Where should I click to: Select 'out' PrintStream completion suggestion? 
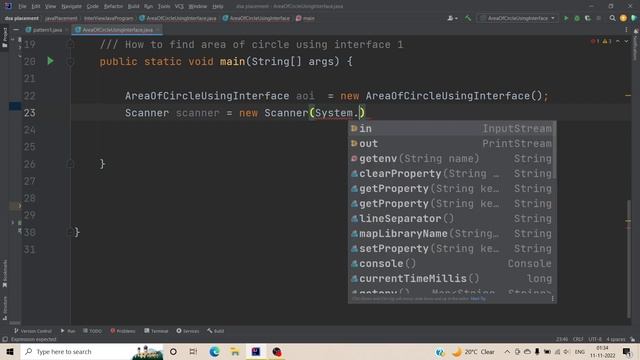pos(451,144)
